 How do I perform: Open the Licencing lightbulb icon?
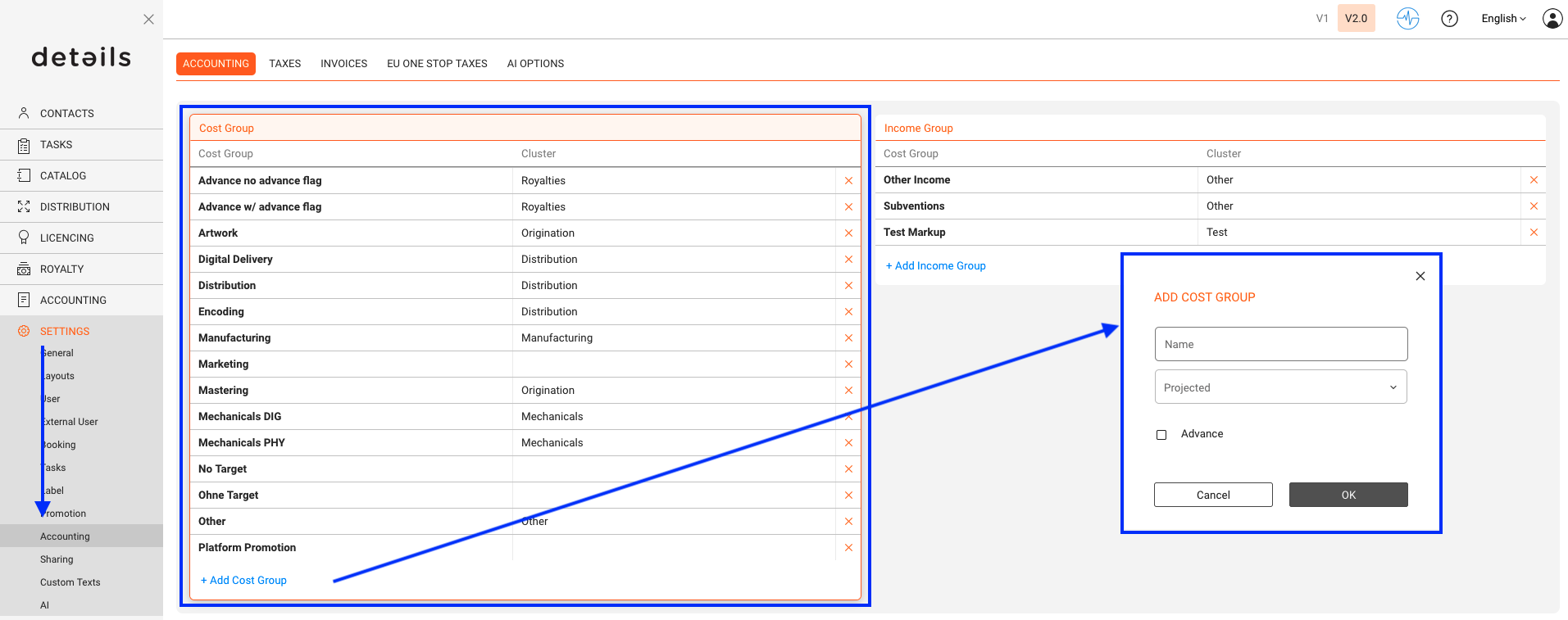click(x=24, y=238)
